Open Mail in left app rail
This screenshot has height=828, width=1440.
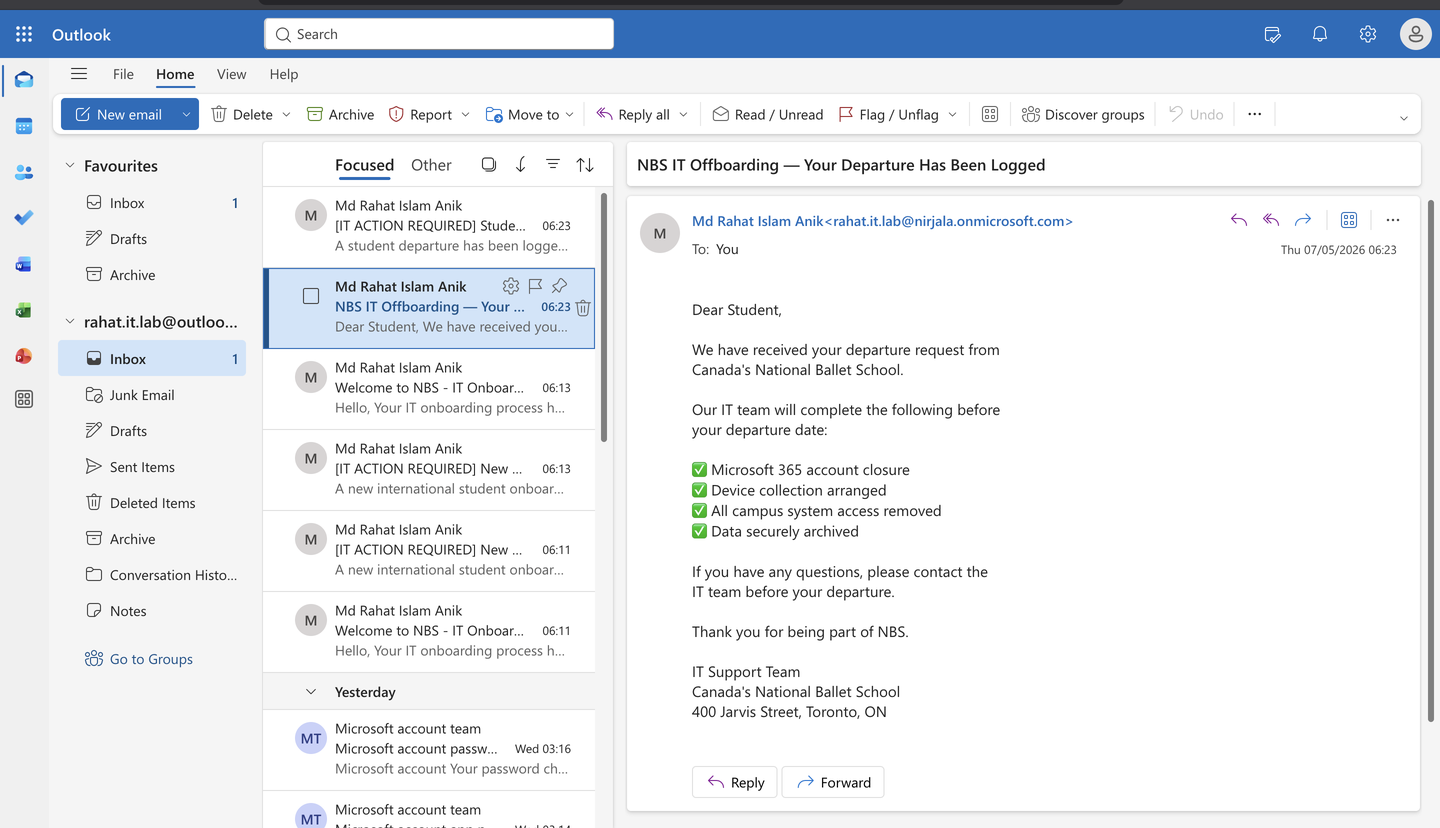point(24,80)
